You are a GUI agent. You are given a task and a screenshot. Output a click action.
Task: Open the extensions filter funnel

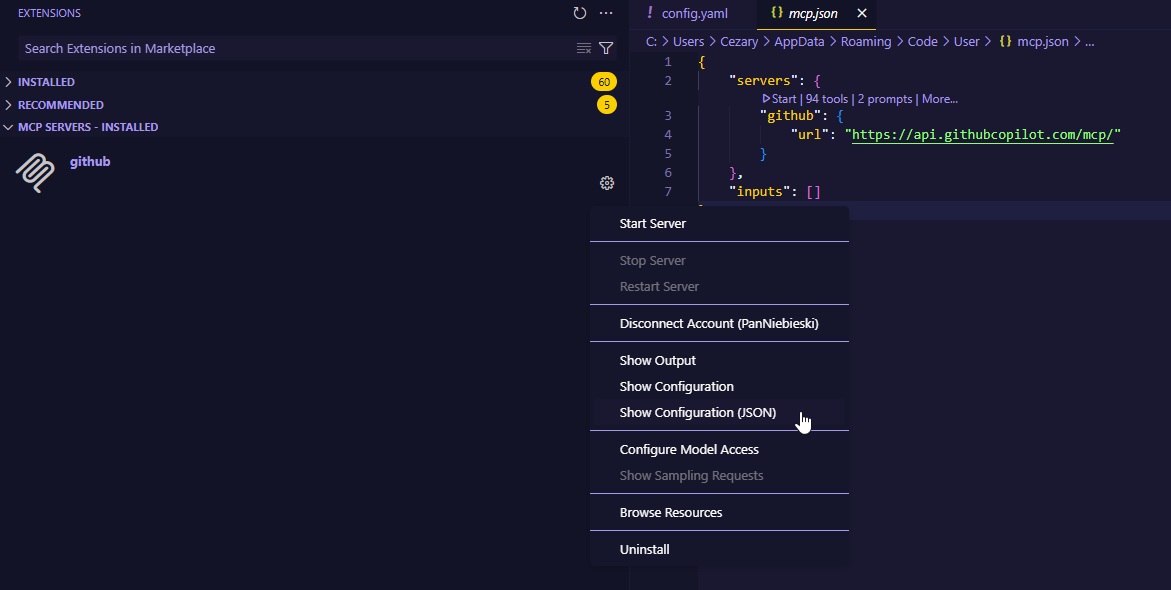point(606,49)
